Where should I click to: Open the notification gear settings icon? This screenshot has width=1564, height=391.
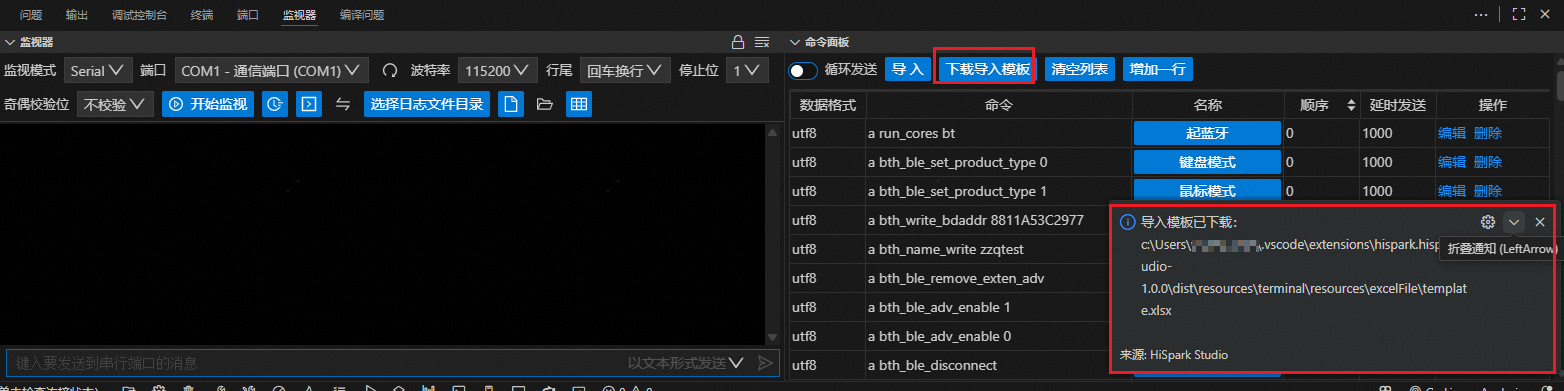[1488, 222]
